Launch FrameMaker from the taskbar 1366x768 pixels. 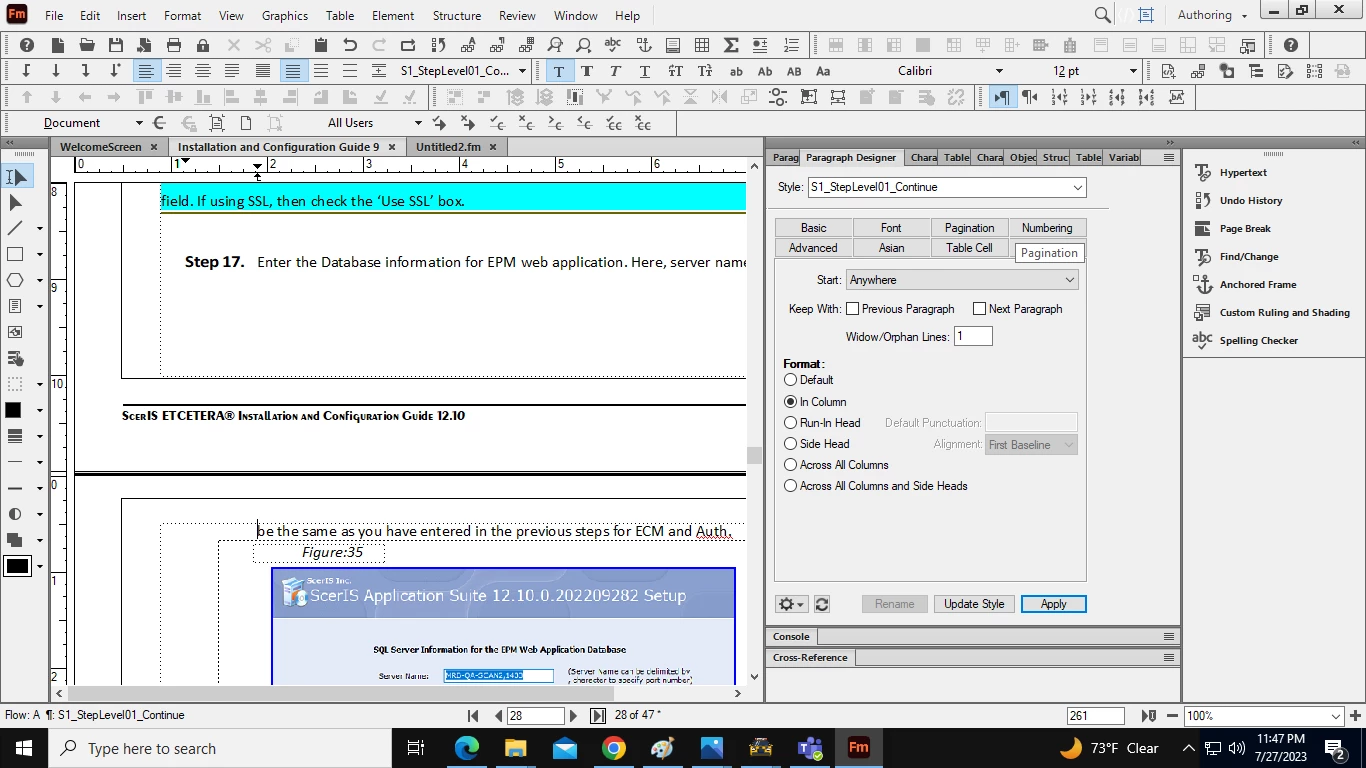click(858, 748)
